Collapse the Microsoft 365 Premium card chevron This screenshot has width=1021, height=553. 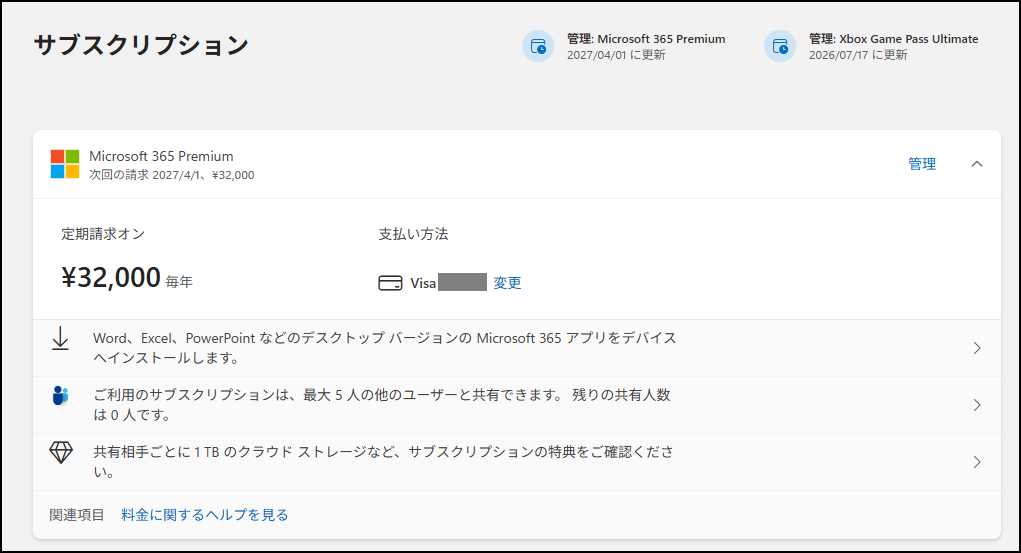[977, 164]
